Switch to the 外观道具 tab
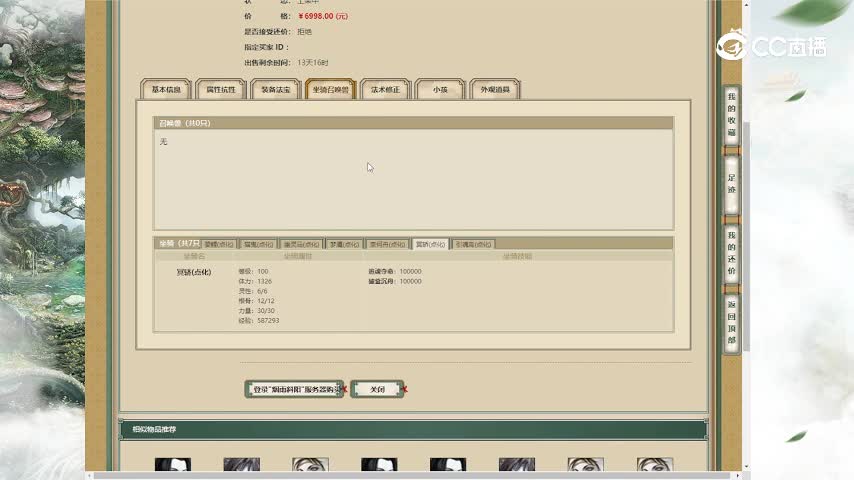The image size is (854, 480). pyautogui.click(x=494, y=90)
